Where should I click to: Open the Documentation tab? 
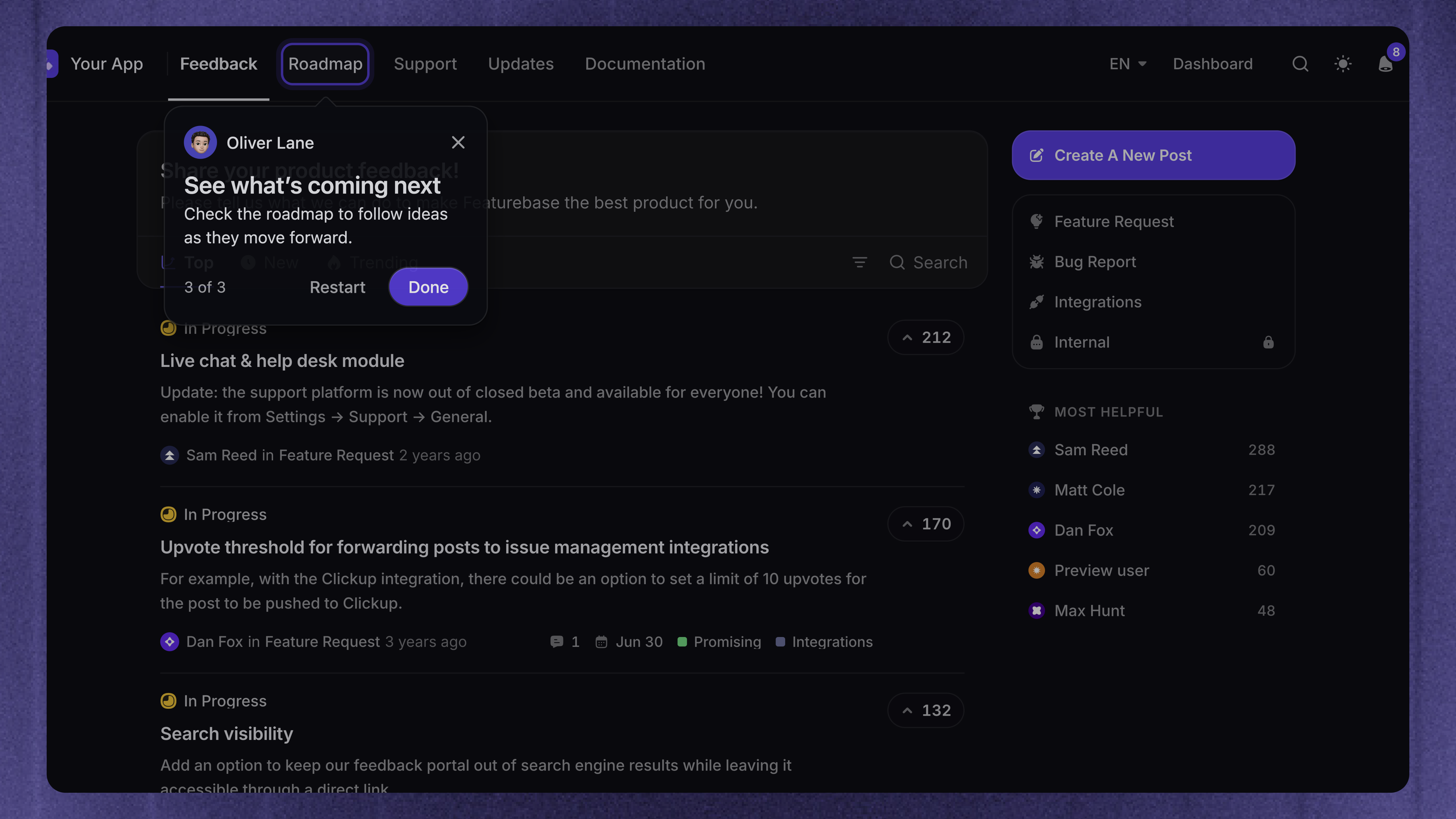pos(645,64)
